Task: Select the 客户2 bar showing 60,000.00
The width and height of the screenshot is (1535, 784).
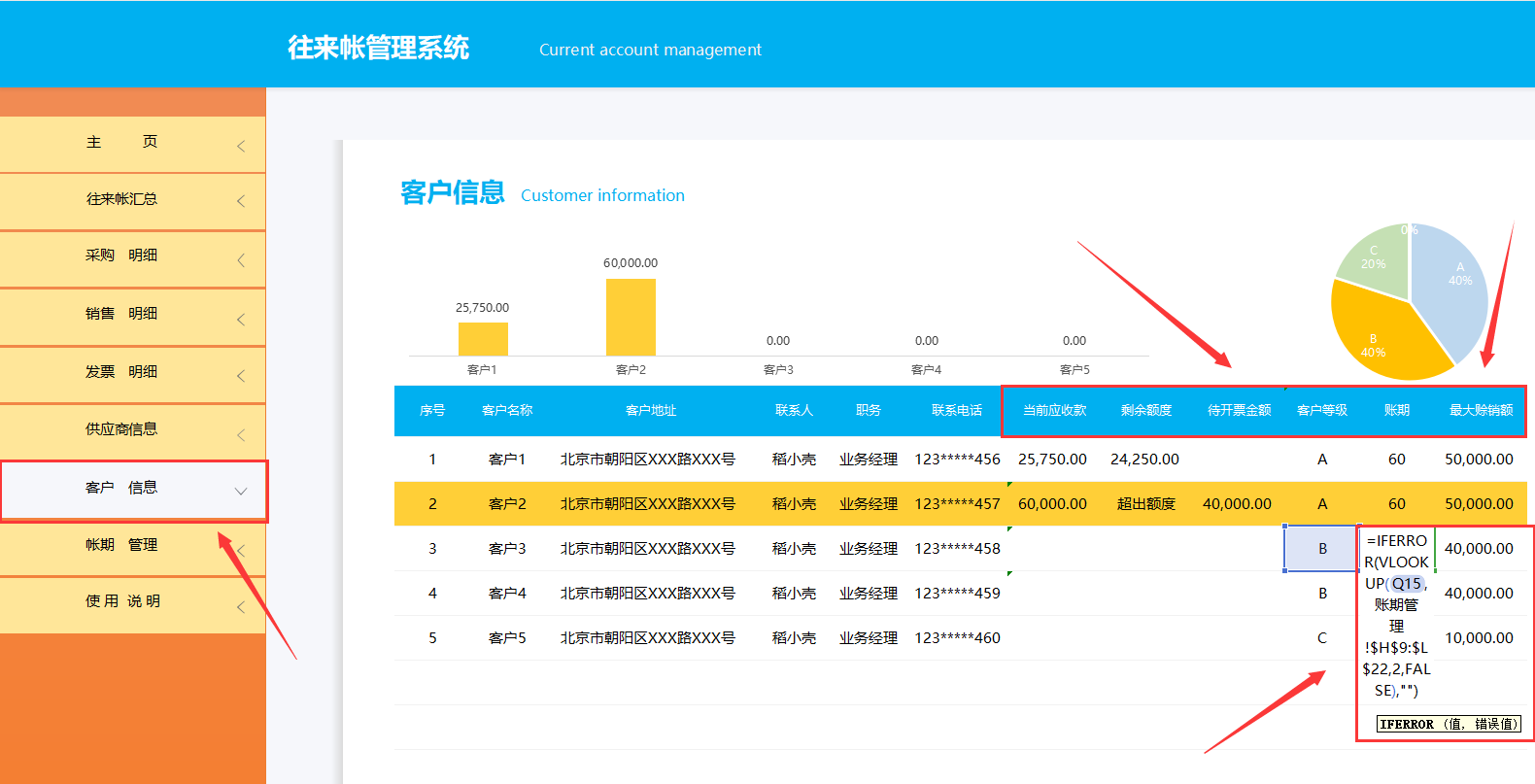Action: click(x=631, y=317)
